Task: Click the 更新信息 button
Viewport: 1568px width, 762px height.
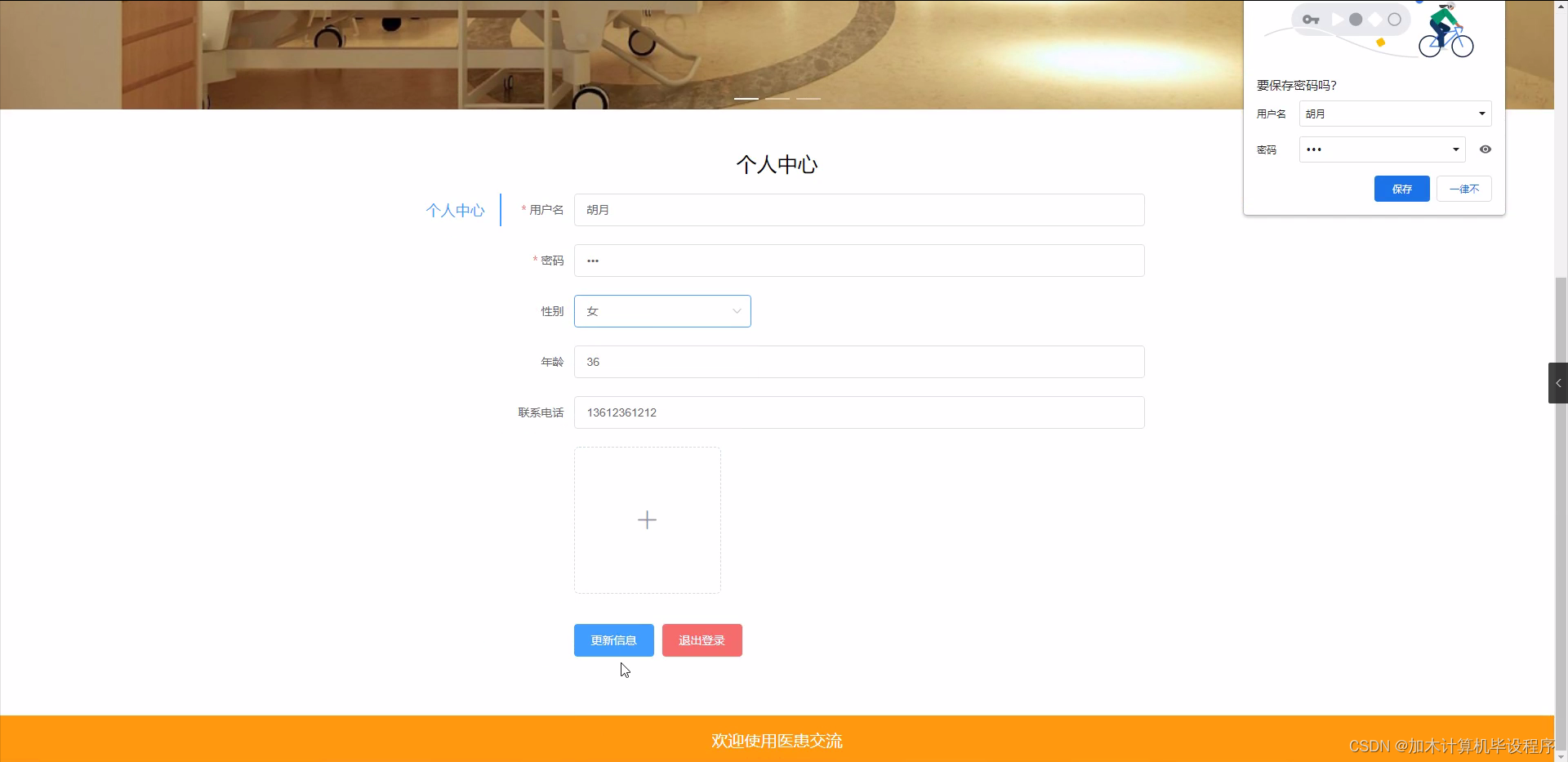Action: [613, 640]
